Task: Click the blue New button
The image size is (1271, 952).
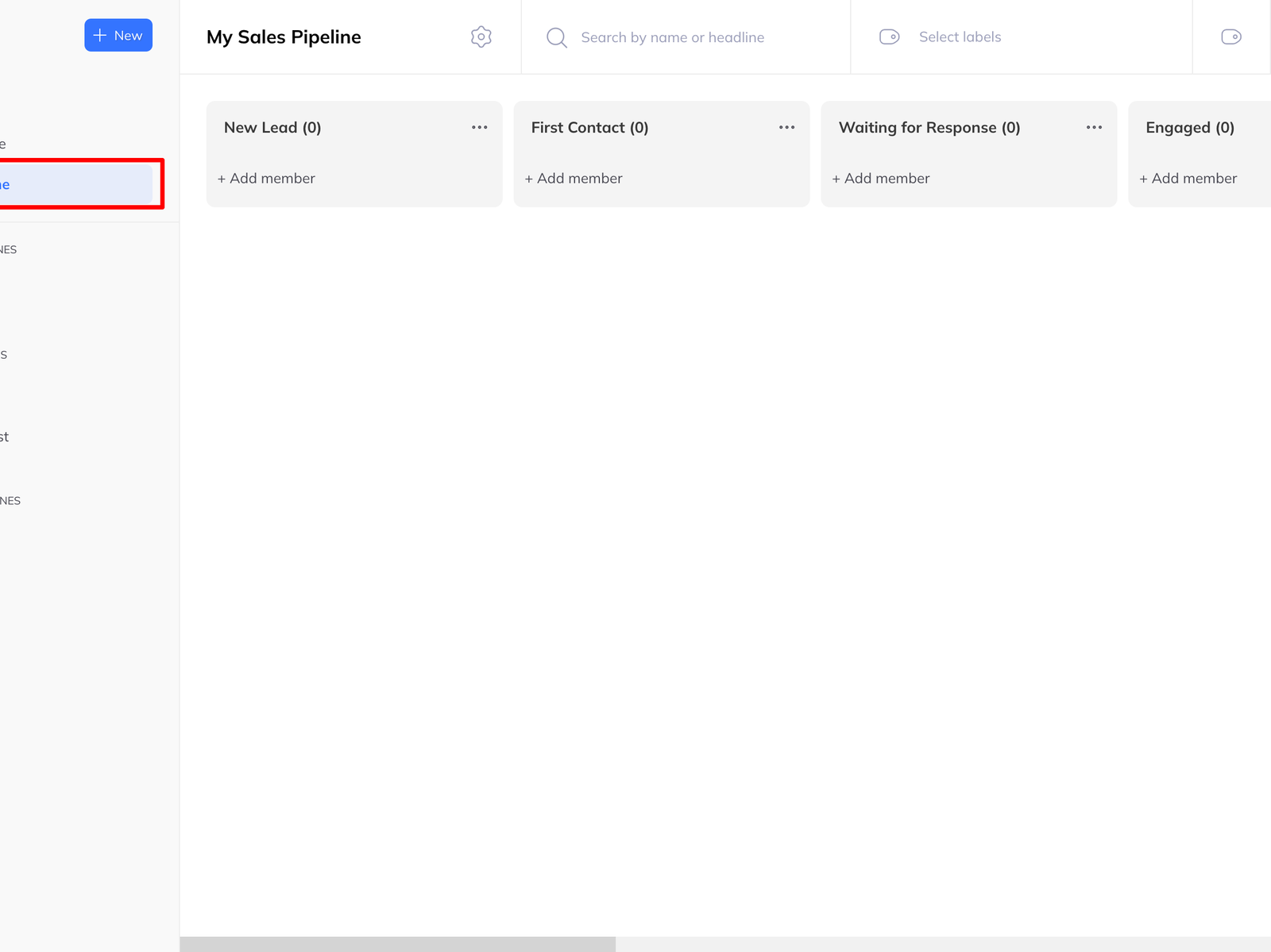Action: (118, 35)
